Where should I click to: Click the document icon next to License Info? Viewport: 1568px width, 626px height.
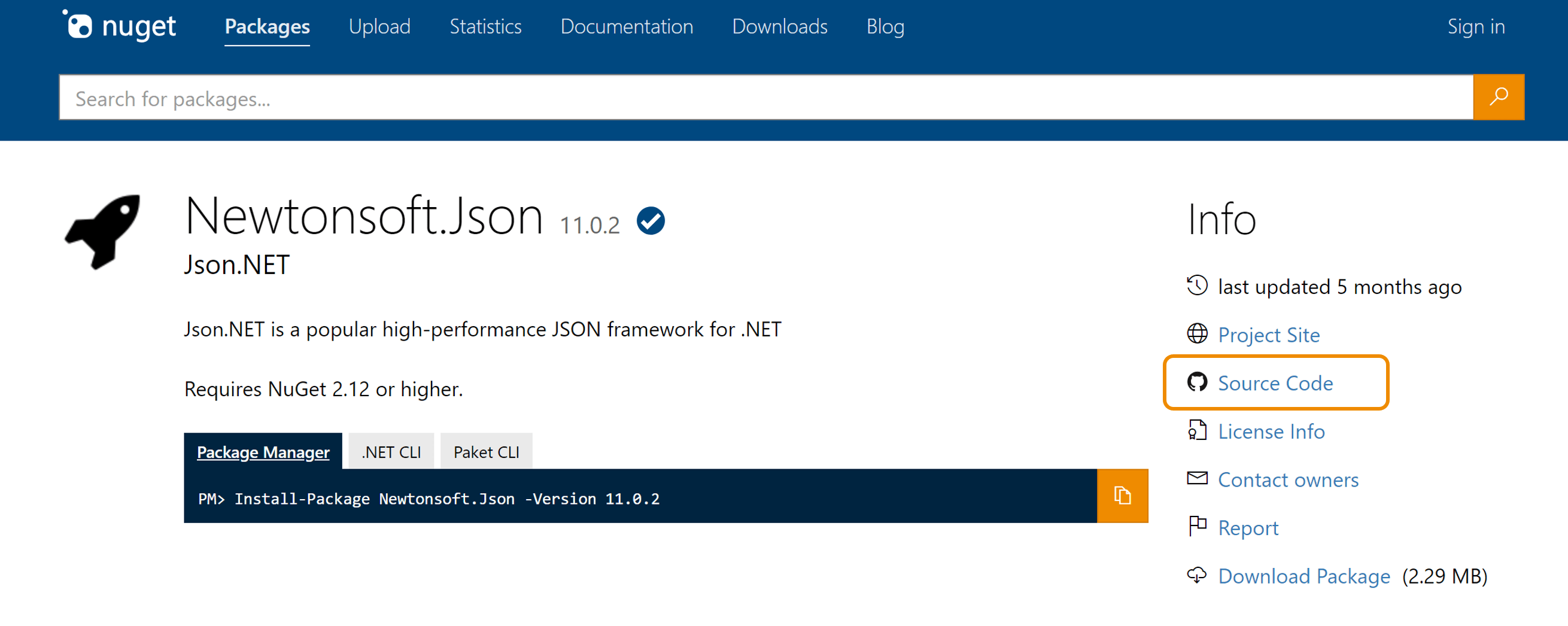tap(1197, 431)
